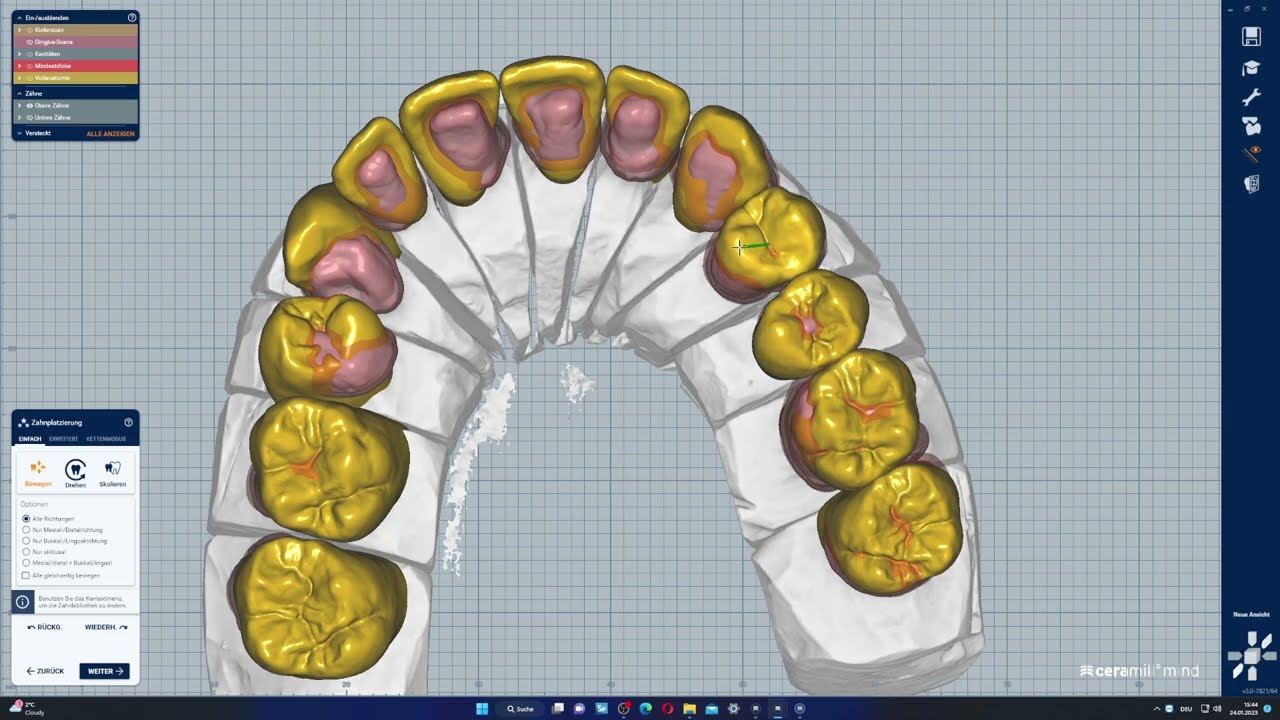Open File Explorer from taskbar
1280x720 pixels.
click(689, 709)
